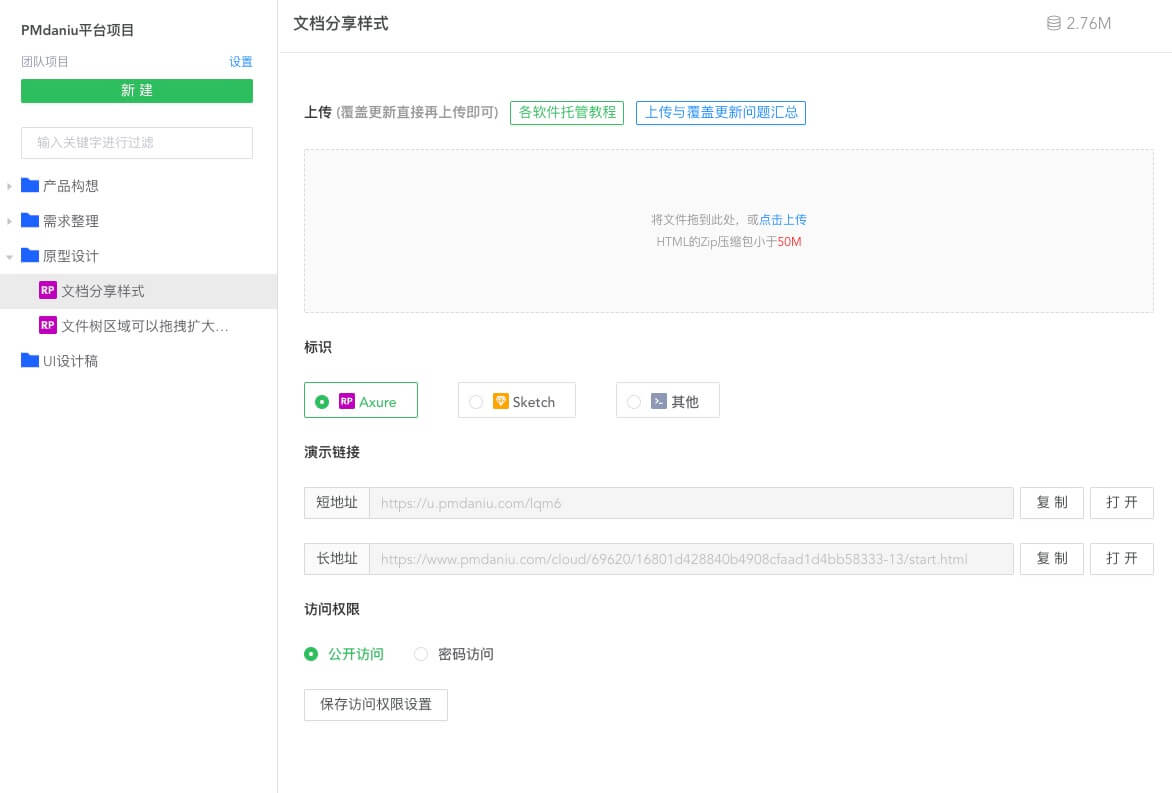1172x793 pixels.
Task: Select the Sketch radio button
Action: tap(476, 402)
